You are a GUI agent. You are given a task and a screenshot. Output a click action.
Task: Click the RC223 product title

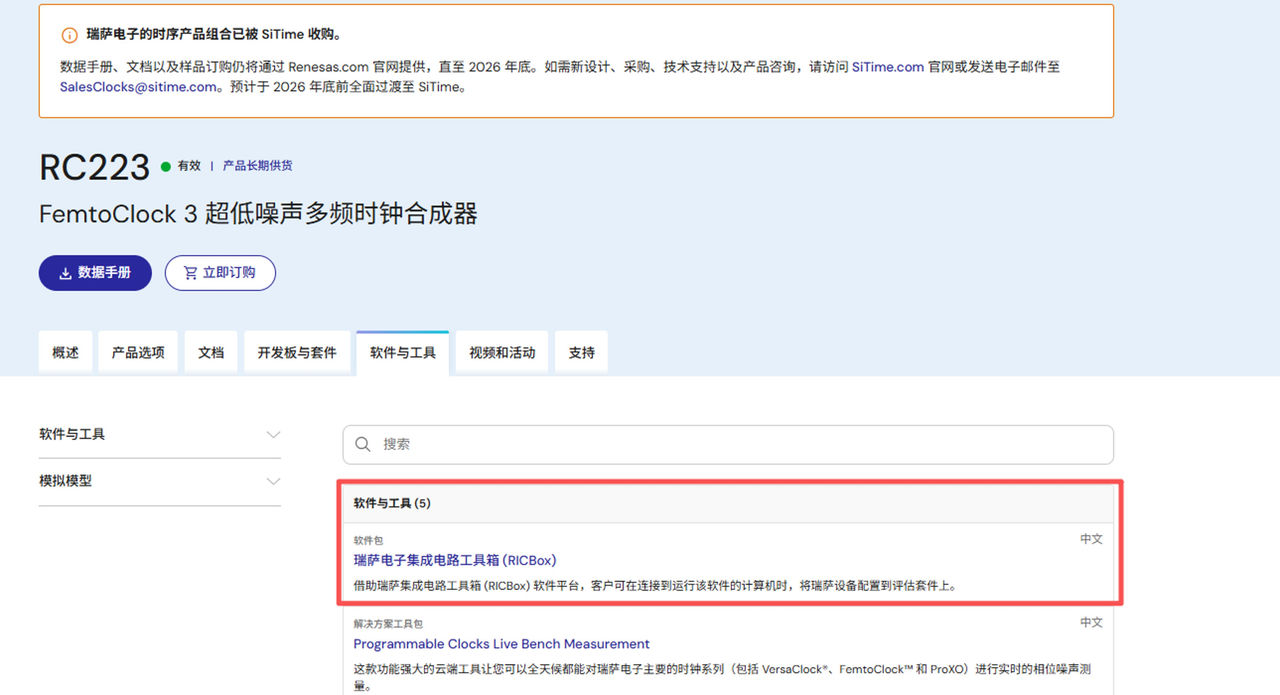point(95,167)
